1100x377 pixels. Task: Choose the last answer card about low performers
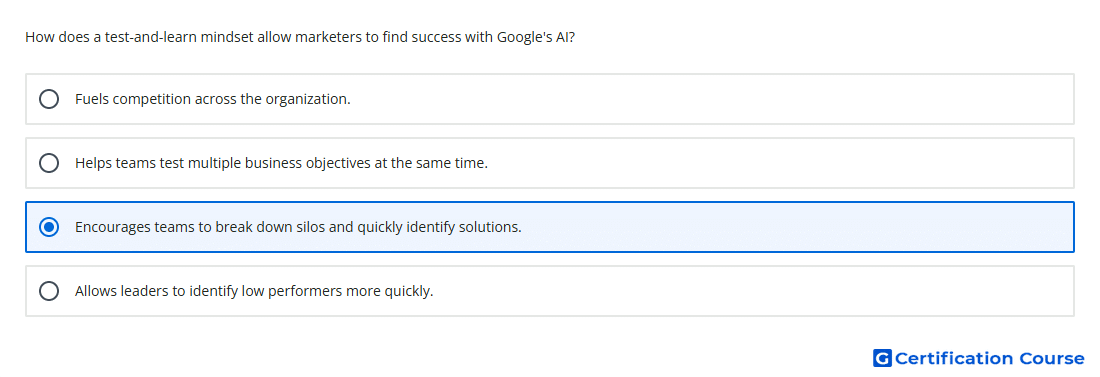point(550,291)
